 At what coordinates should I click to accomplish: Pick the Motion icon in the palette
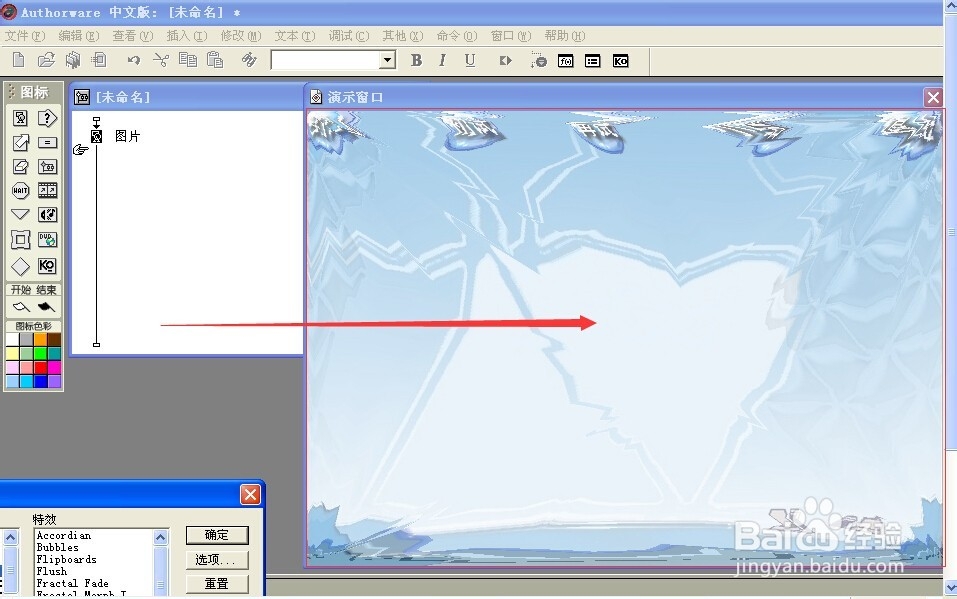[20, 142]
